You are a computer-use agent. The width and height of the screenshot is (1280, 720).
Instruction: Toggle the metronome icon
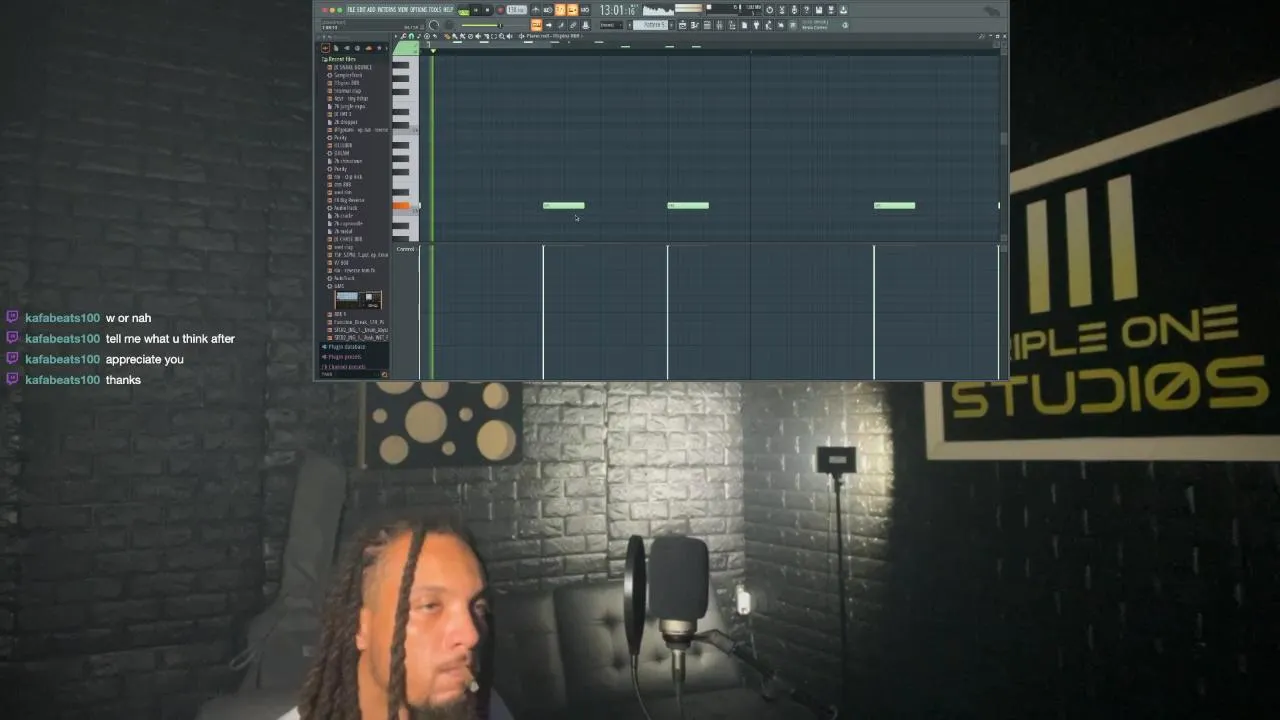click(x=535, y=10)
